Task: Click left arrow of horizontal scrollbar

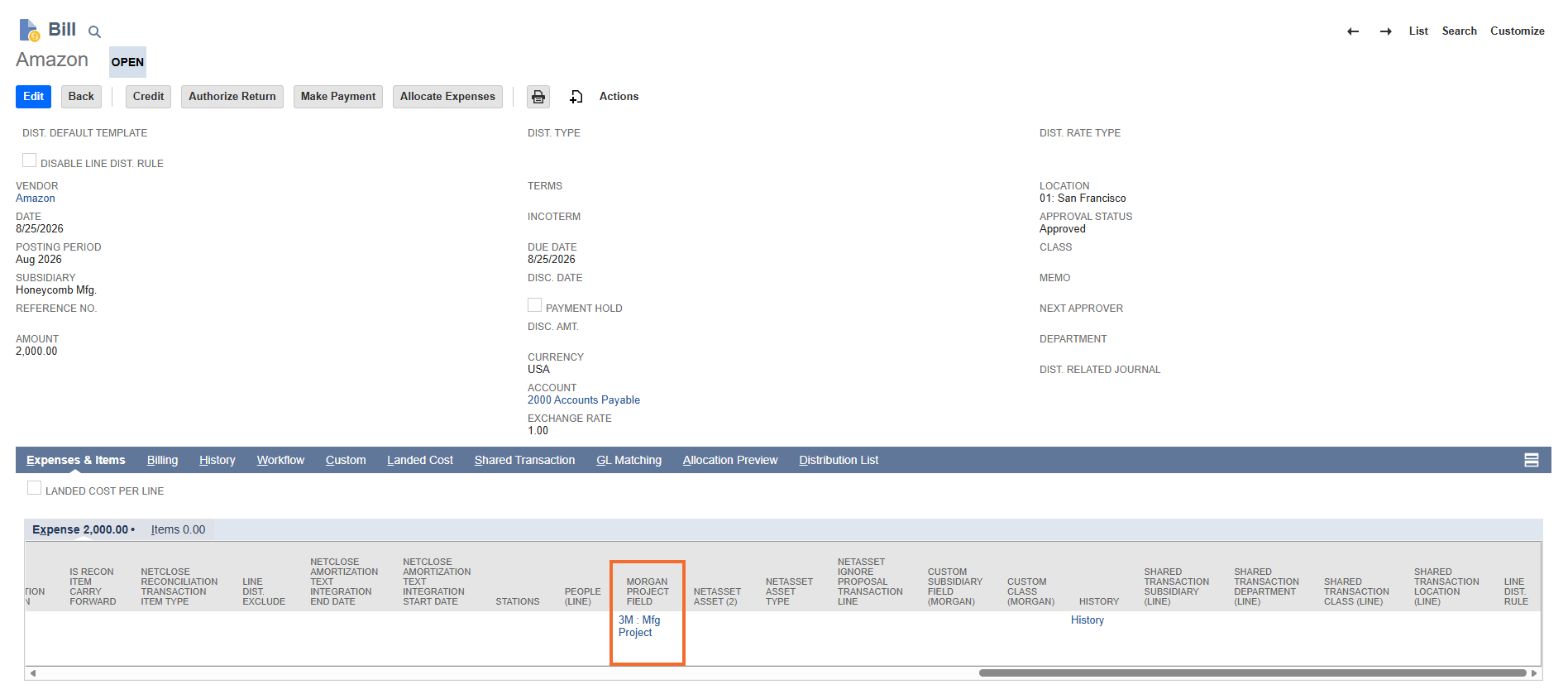Action: pyautogui.click(x=33, y=673)
